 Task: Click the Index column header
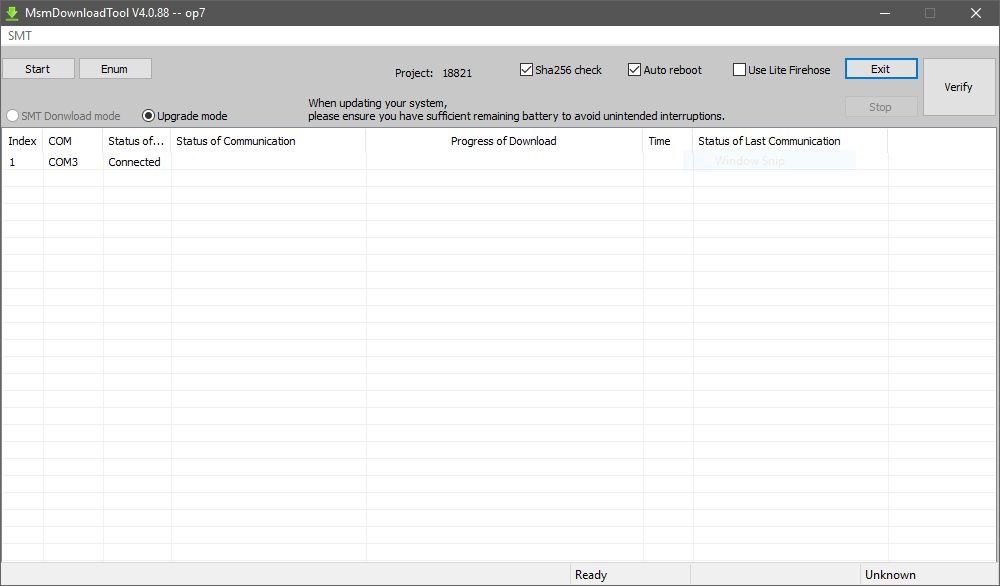[x=22, y=141]
